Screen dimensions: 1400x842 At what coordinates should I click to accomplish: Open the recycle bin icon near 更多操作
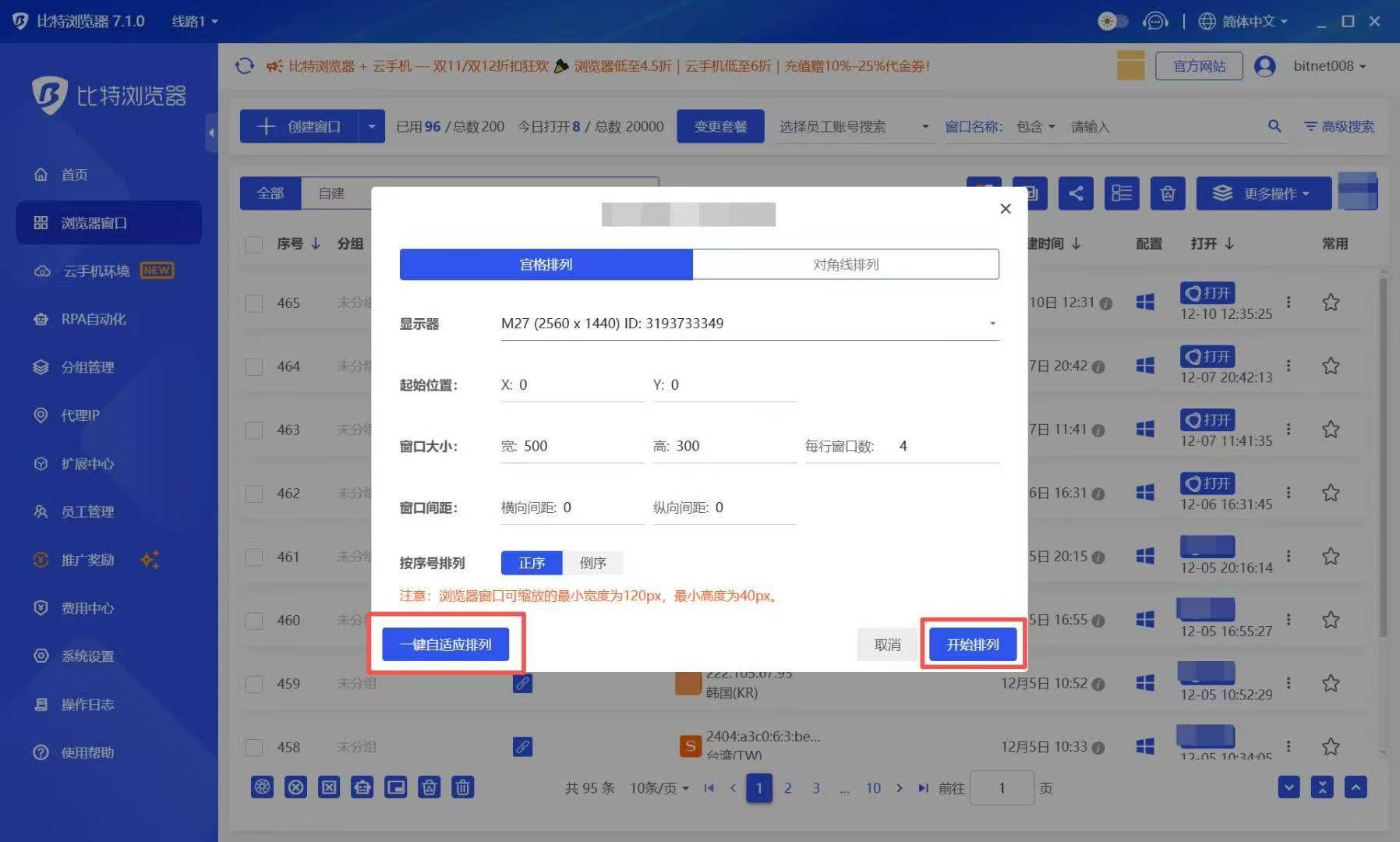tap(1167, 193)
